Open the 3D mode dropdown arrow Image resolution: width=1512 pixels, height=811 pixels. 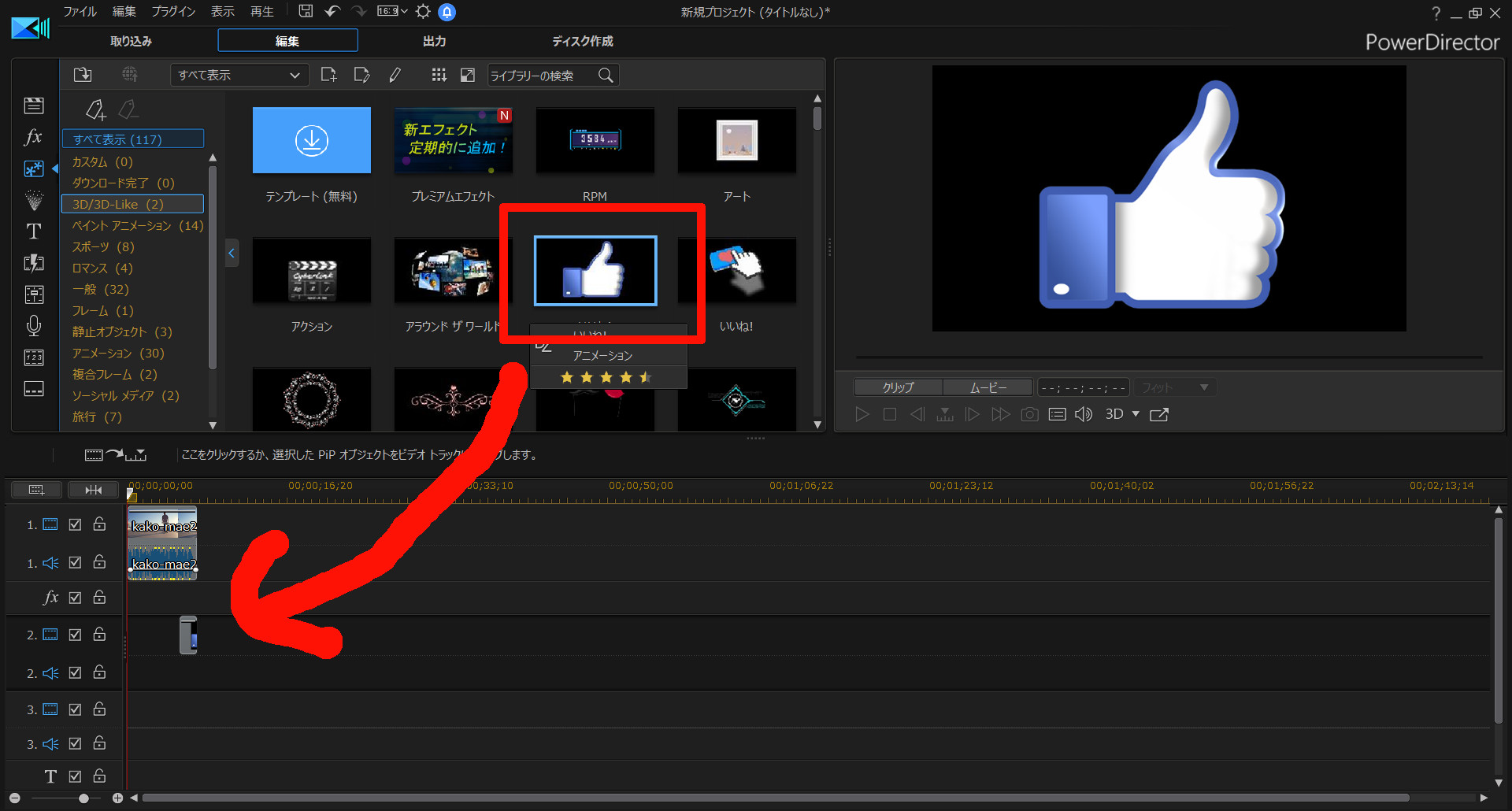click(x=1136, y=414)
